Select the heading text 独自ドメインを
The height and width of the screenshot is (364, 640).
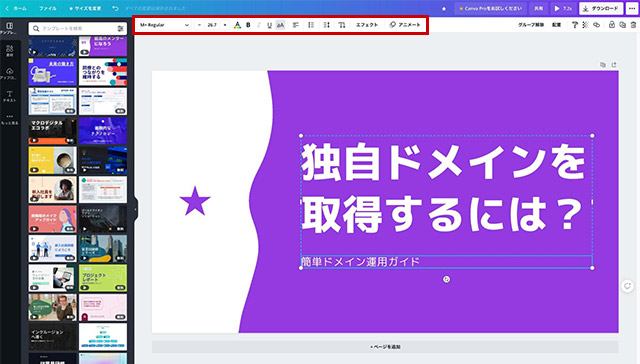pyautogui.click(x=443, y=162)
